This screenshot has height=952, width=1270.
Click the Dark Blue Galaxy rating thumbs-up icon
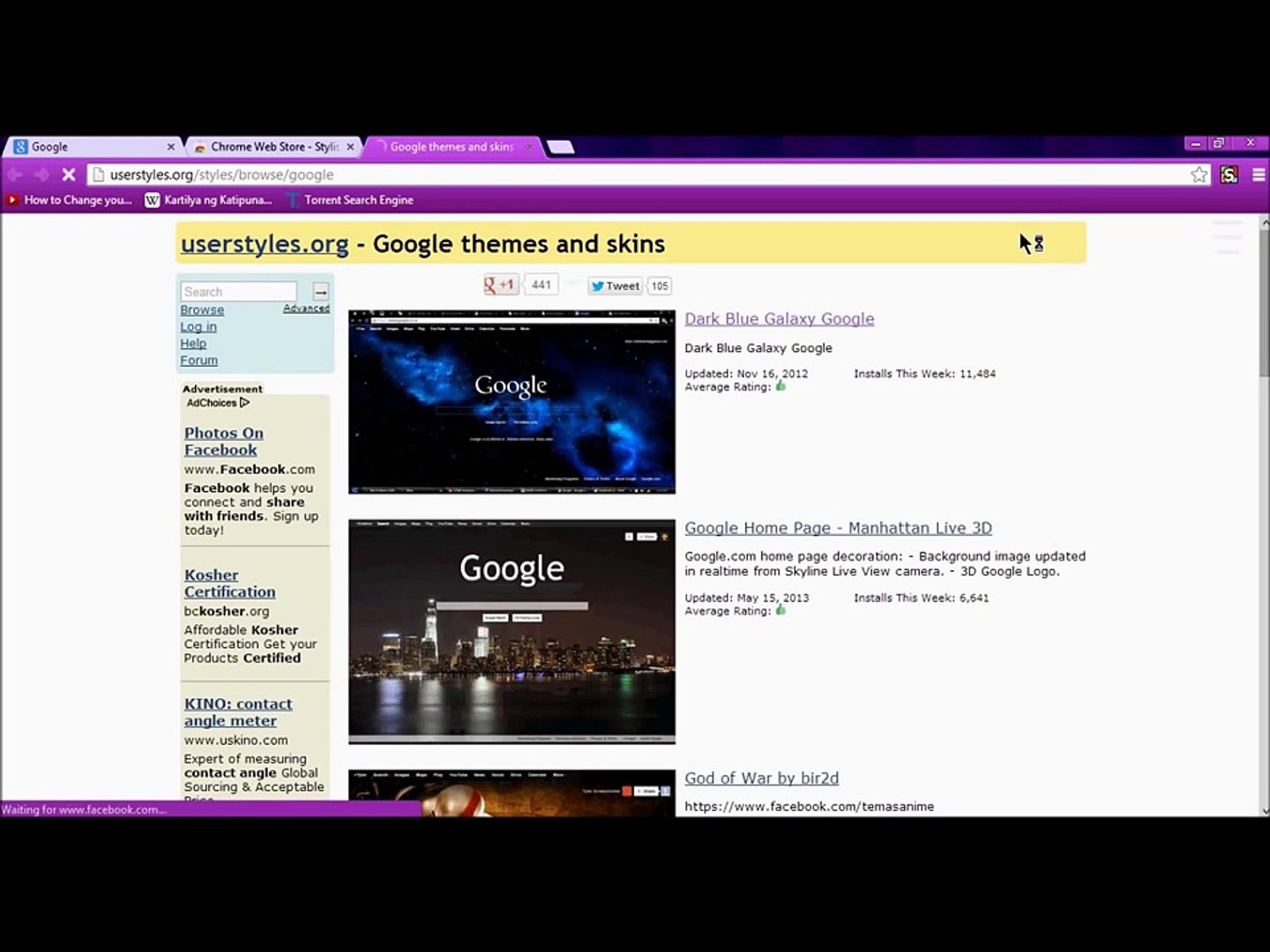(781, 386)
